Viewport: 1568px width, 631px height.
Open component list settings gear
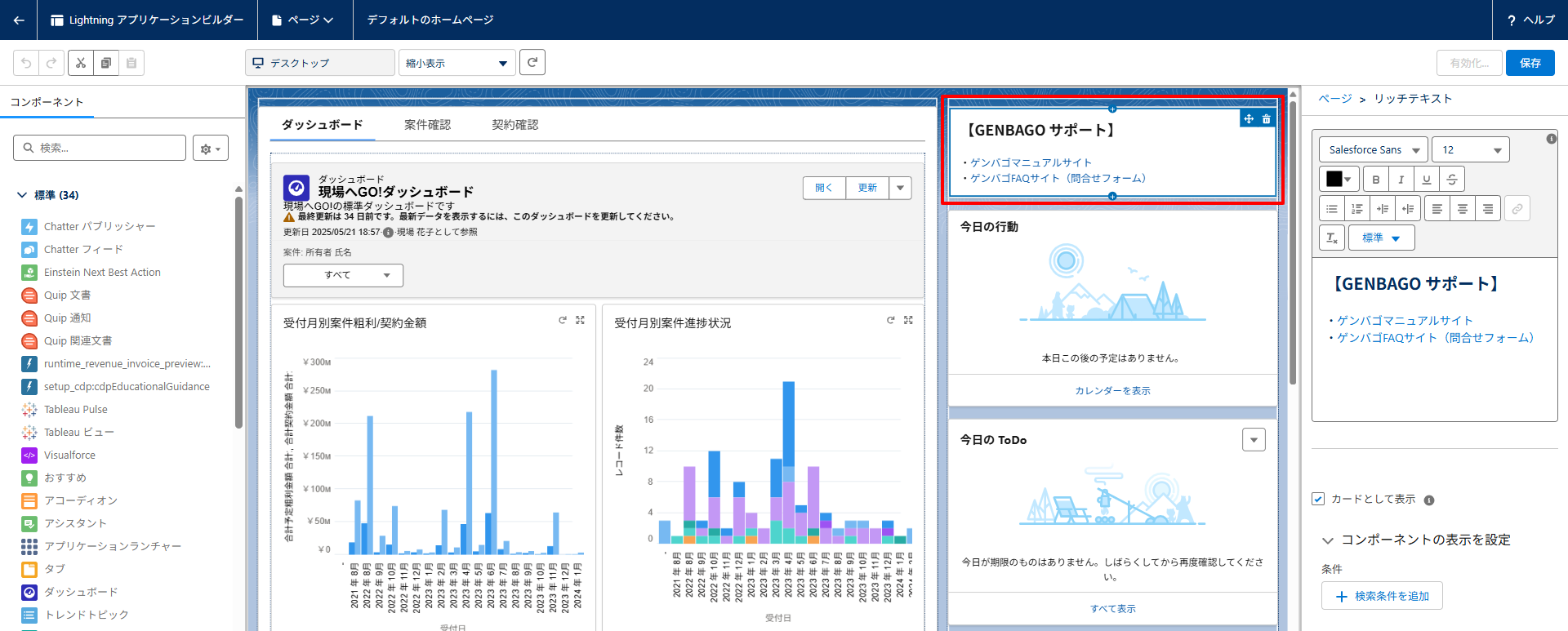211,148
